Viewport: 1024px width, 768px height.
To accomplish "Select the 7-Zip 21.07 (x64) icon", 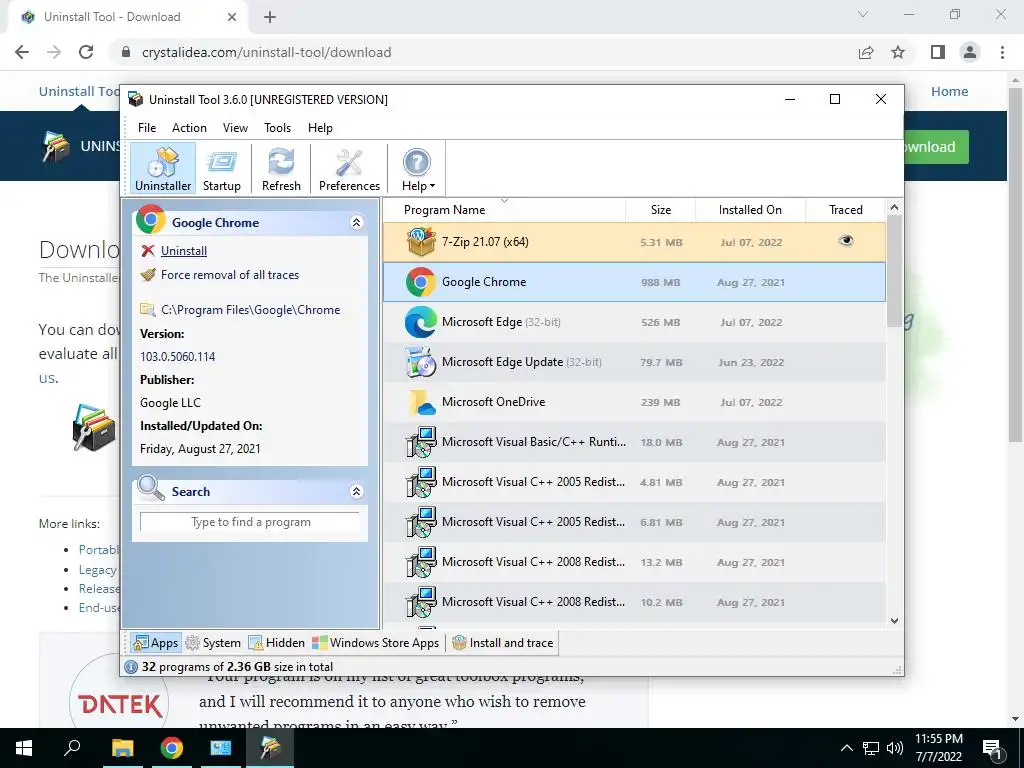I will pyautogui.click(x=421, y=242).
